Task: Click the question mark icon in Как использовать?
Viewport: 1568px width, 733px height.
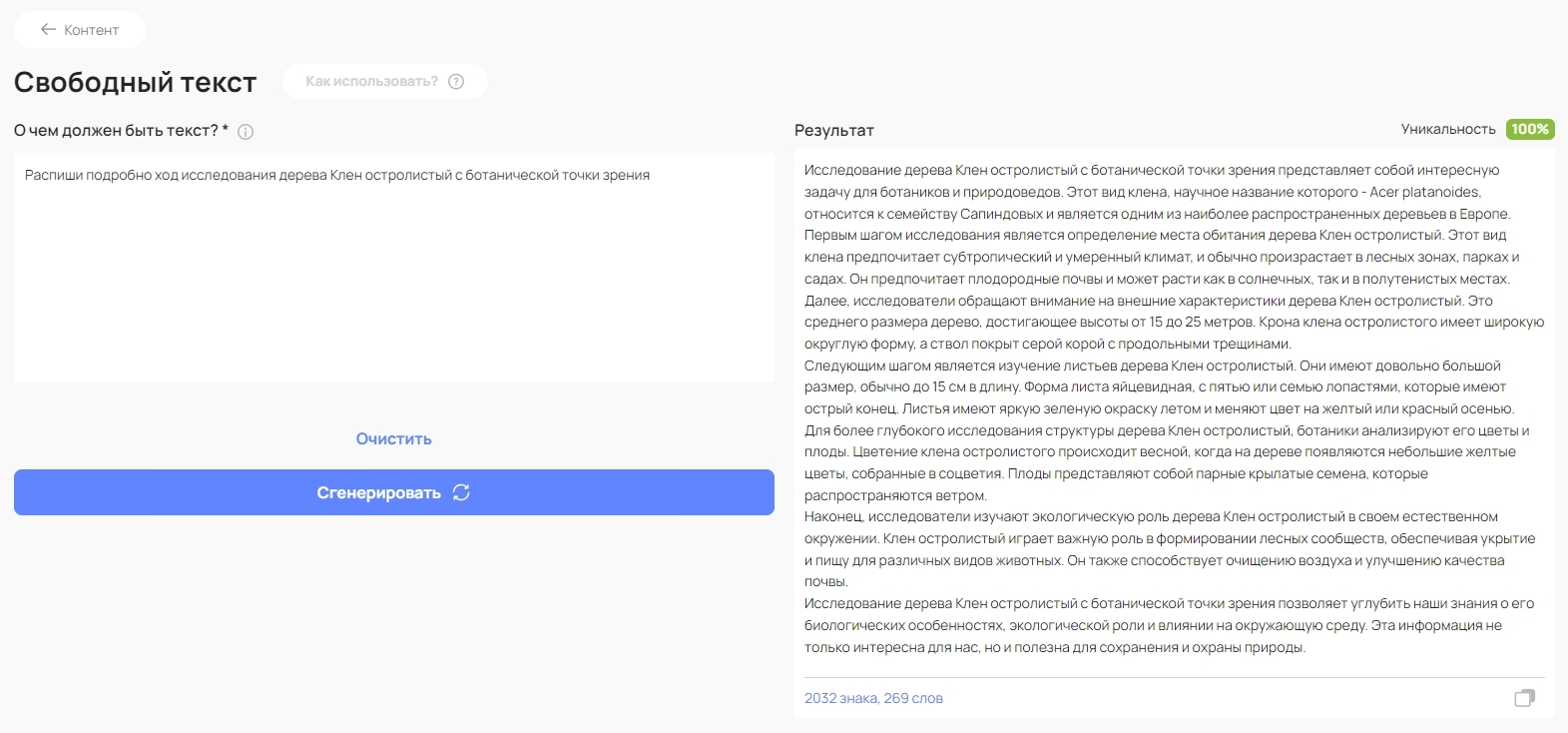Action: point(456,81)
